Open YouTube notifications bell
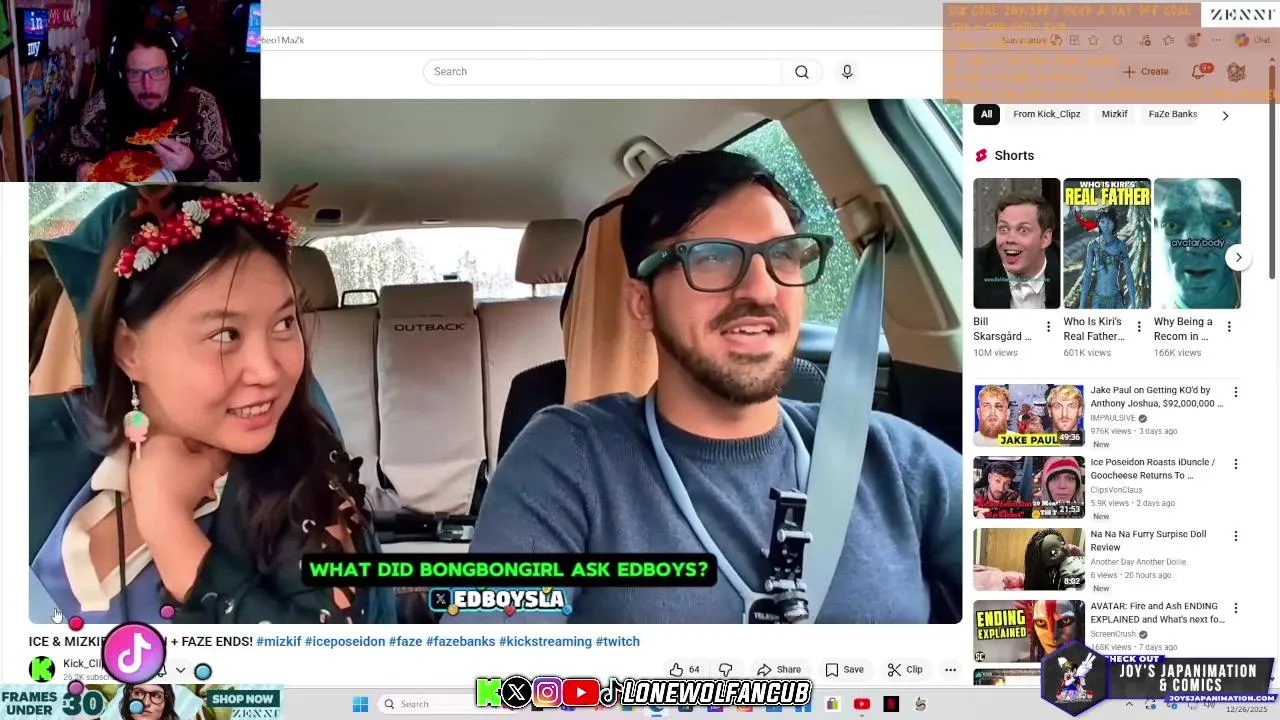1280x720 pixels. coord(1199,72)
